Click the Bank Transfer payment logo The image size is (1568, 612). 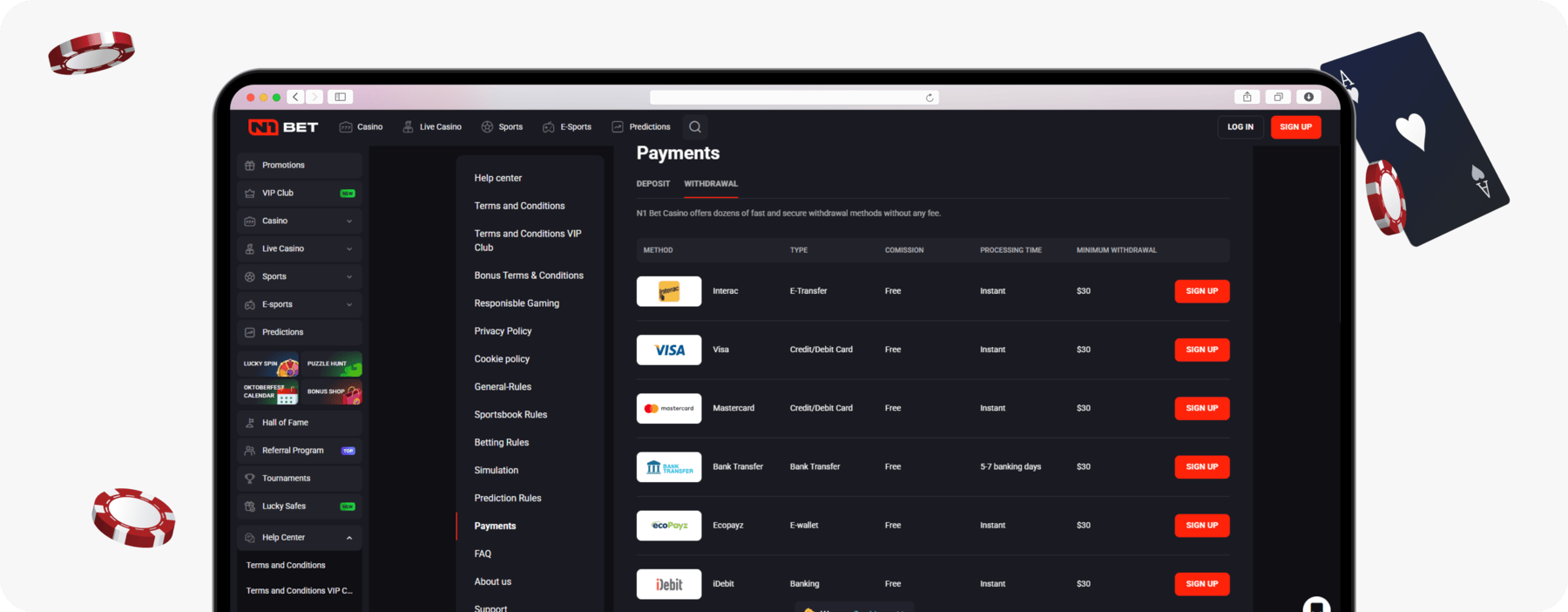[x=669, y=467]
